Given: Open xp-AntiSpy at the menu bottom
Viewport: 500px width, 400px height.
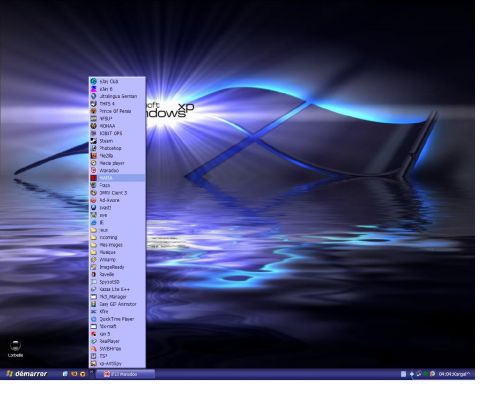Looking at the screenshot, I should (117, 364).
